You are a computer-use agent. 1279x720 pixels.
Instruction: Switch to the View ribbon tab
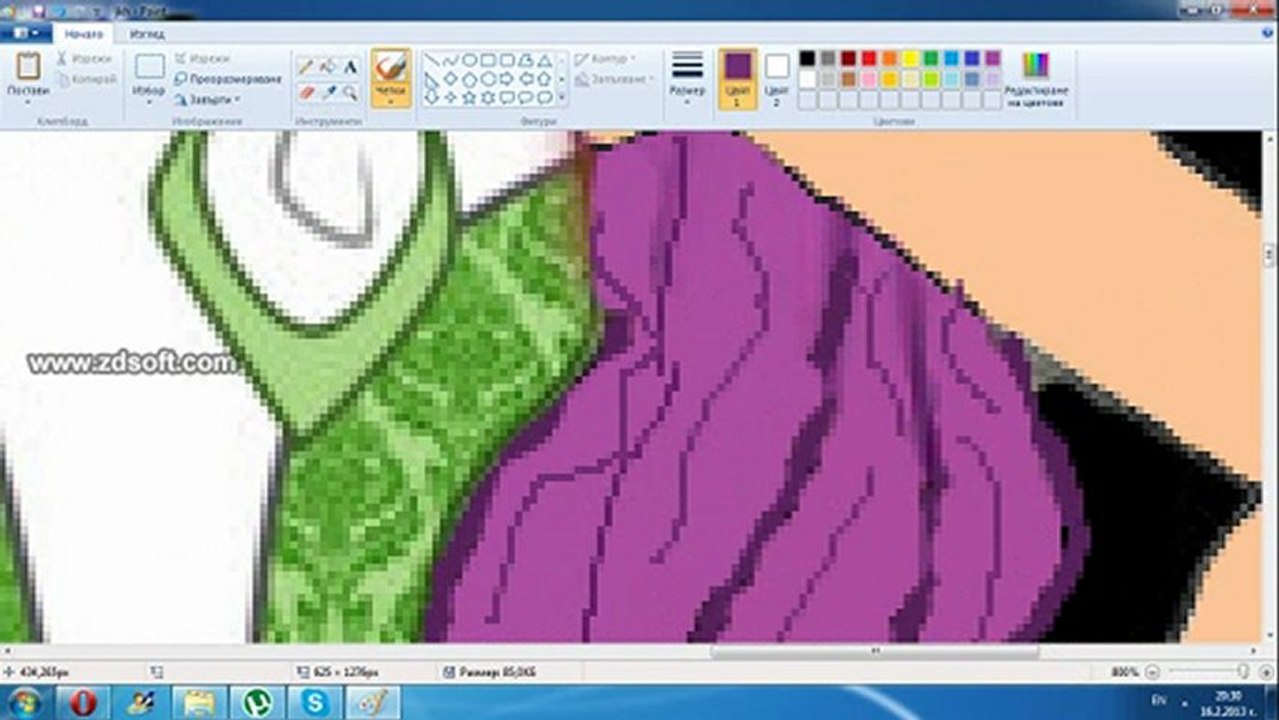(x=146, y=34)
